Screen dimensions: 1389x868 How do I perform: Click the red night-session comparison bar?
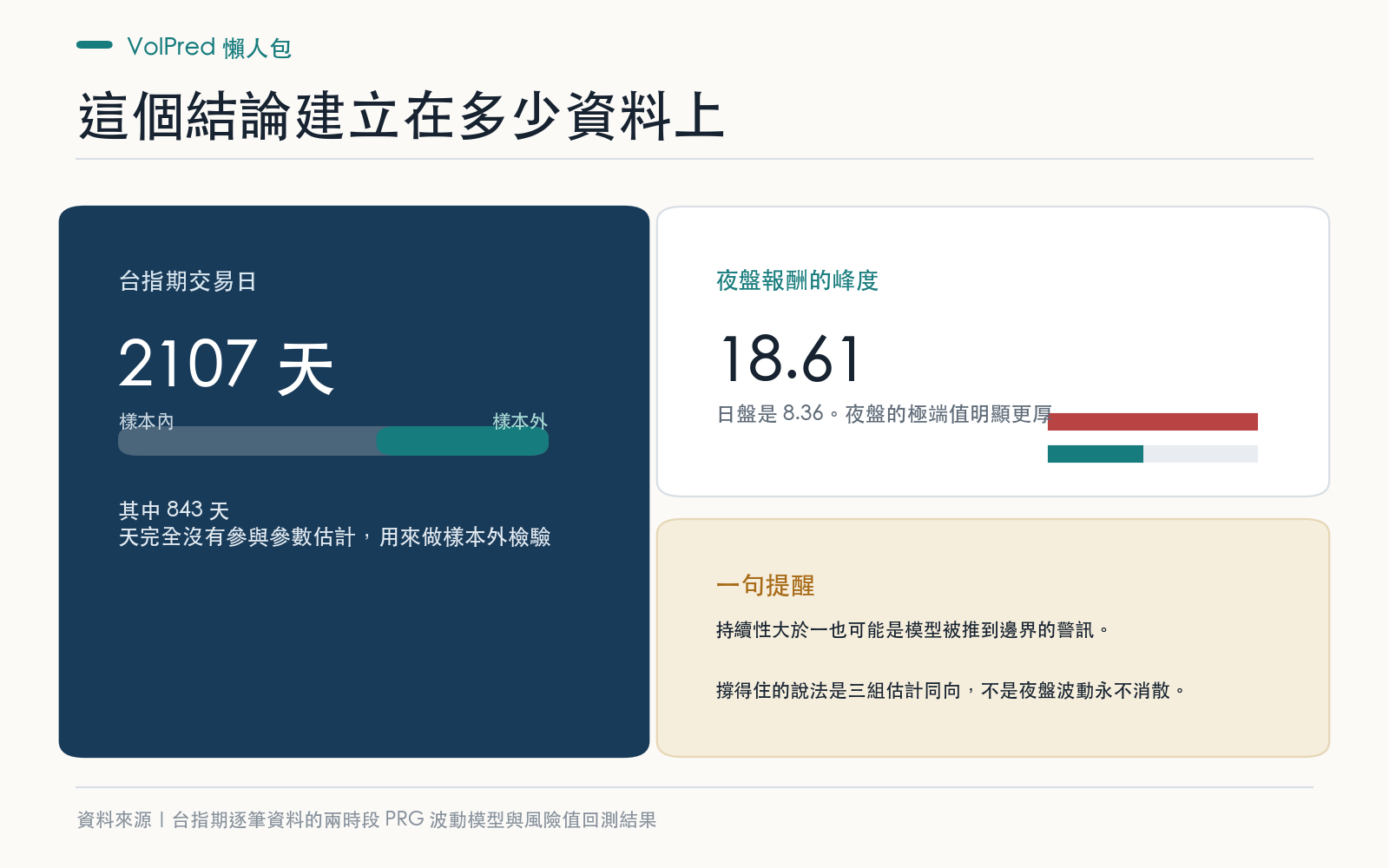click(x=1153, y=422)
